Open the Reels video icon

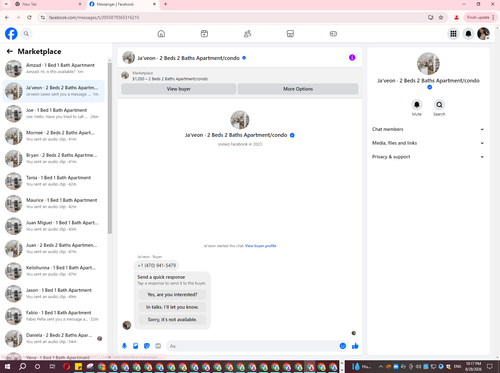point(204,34)
